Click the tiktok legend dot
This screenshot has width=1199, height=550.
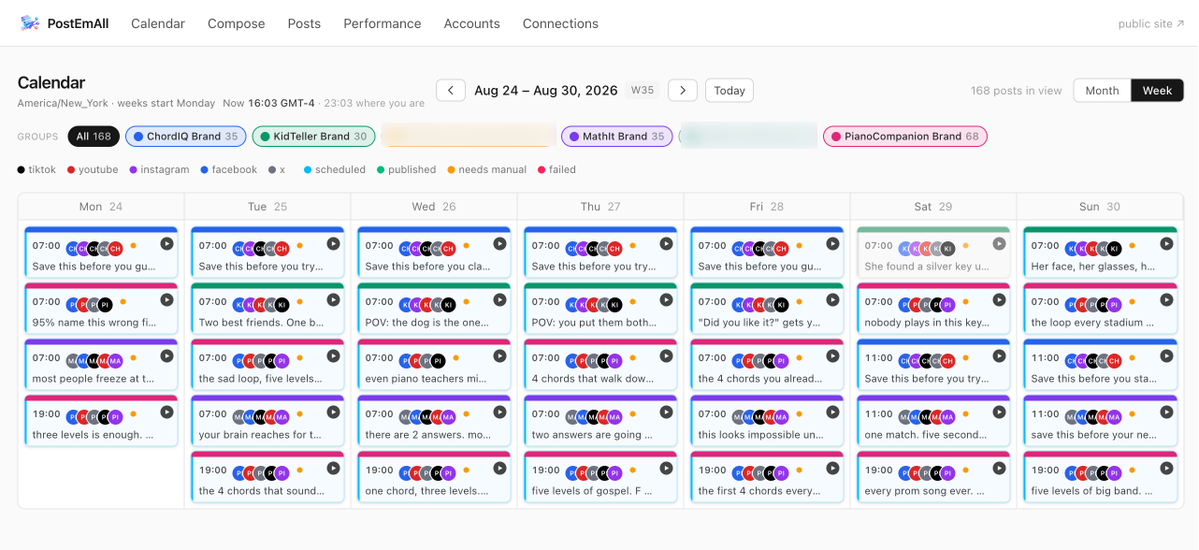[21, 170]
